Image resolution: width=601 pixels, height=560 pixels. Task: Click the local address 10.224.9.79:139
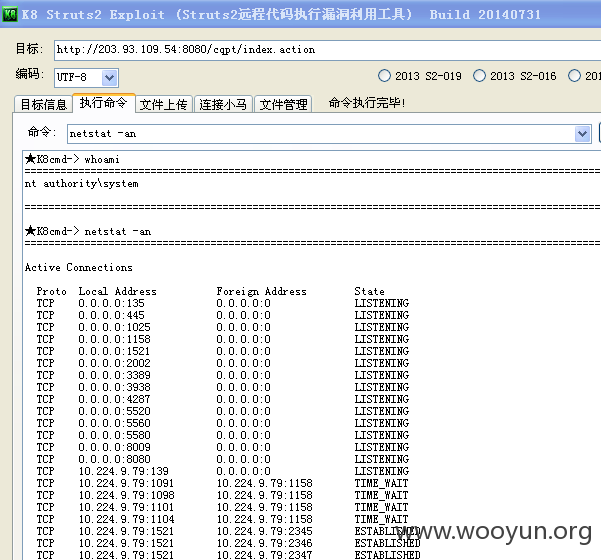124,471
